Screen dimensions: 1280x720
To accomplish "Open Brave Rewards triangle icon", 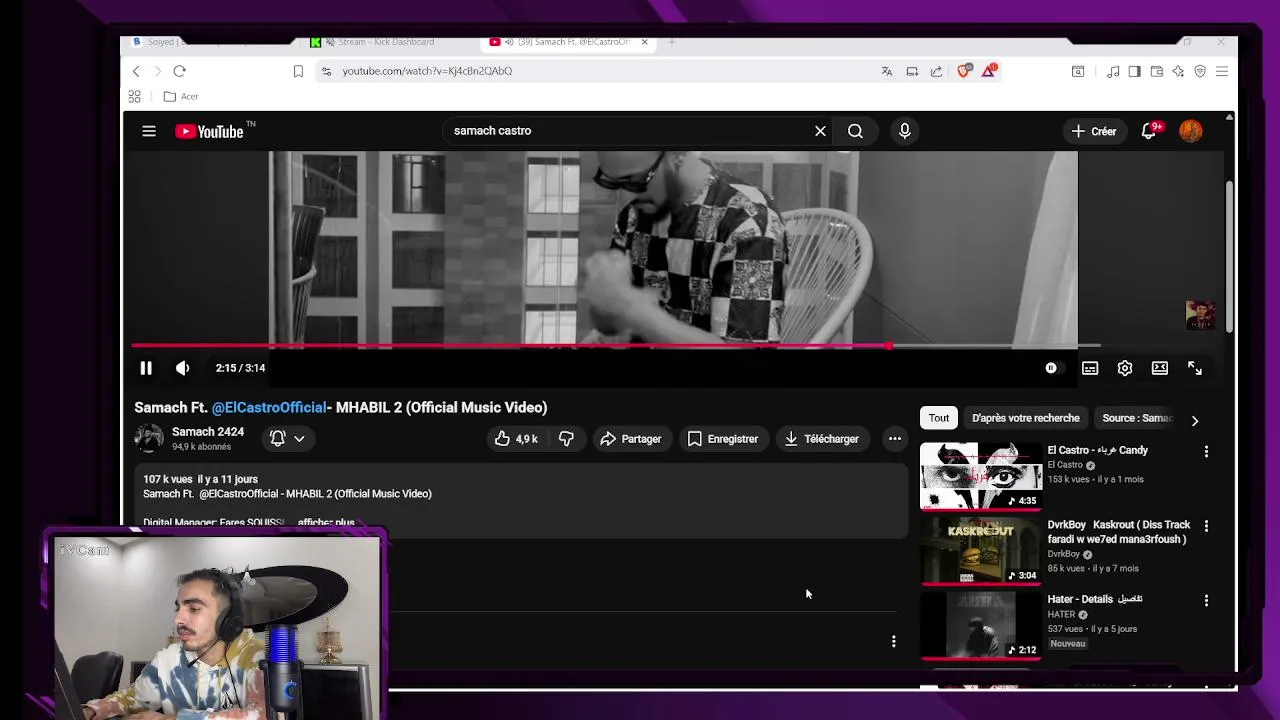I will 989,71.
